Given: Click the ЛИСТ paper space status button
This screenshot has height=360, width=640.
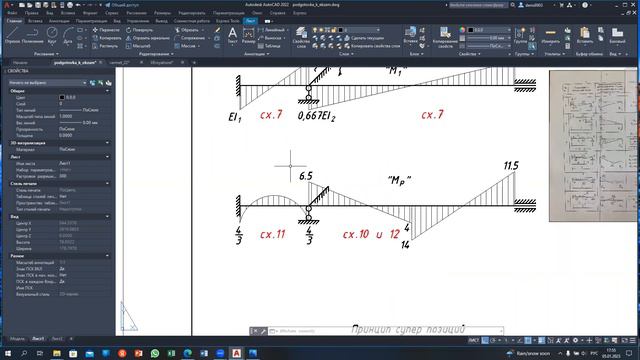Looking at the screenshot, I should [473, 340].
